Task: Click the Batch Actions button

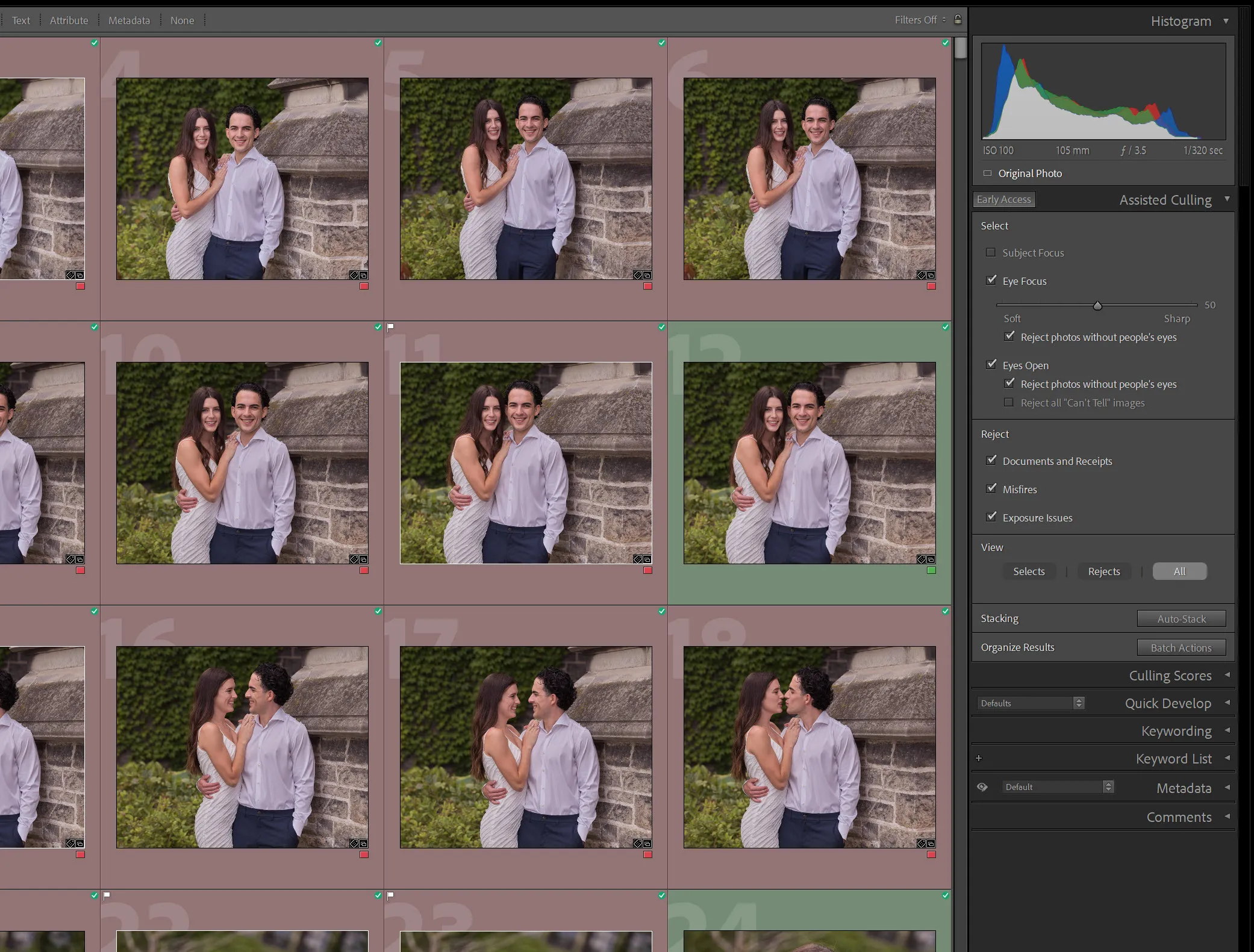Action: pyautogui.click(x=1181, y=647)
